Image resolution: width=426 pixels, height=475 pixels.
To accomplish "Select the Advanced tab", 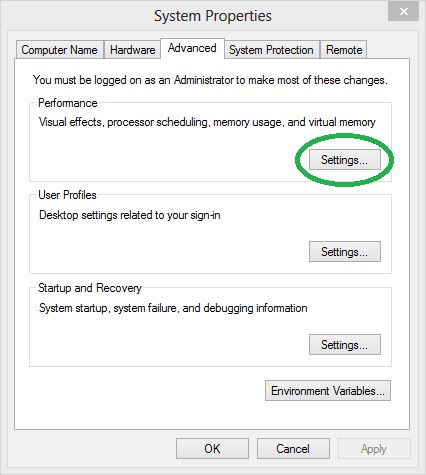I will pyautogui.click(x=192, y=48).
